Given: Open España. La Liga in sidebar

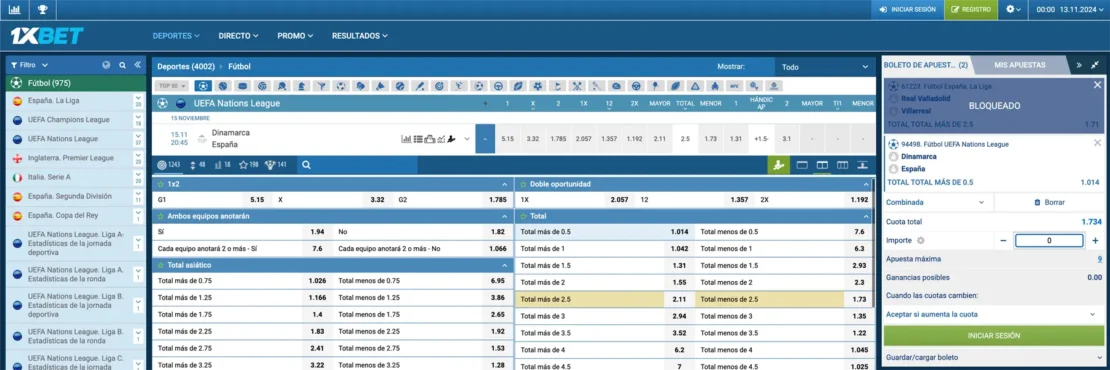Looking at the screenshot, I should click(54, 101).
